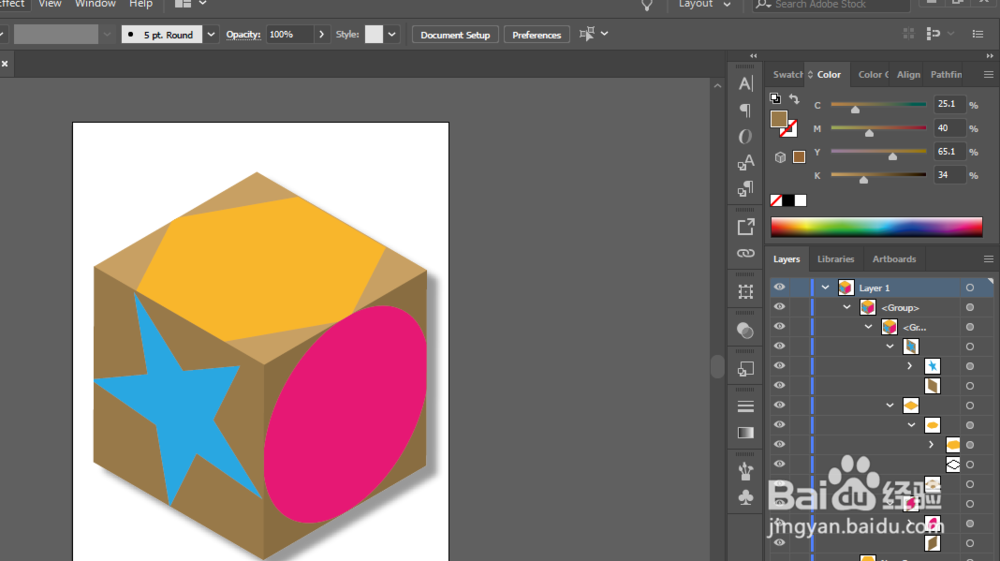1000x561 pixels.
Task: Toggle visibility of the <Group> sublayer
Action: (x=779, y=307)
